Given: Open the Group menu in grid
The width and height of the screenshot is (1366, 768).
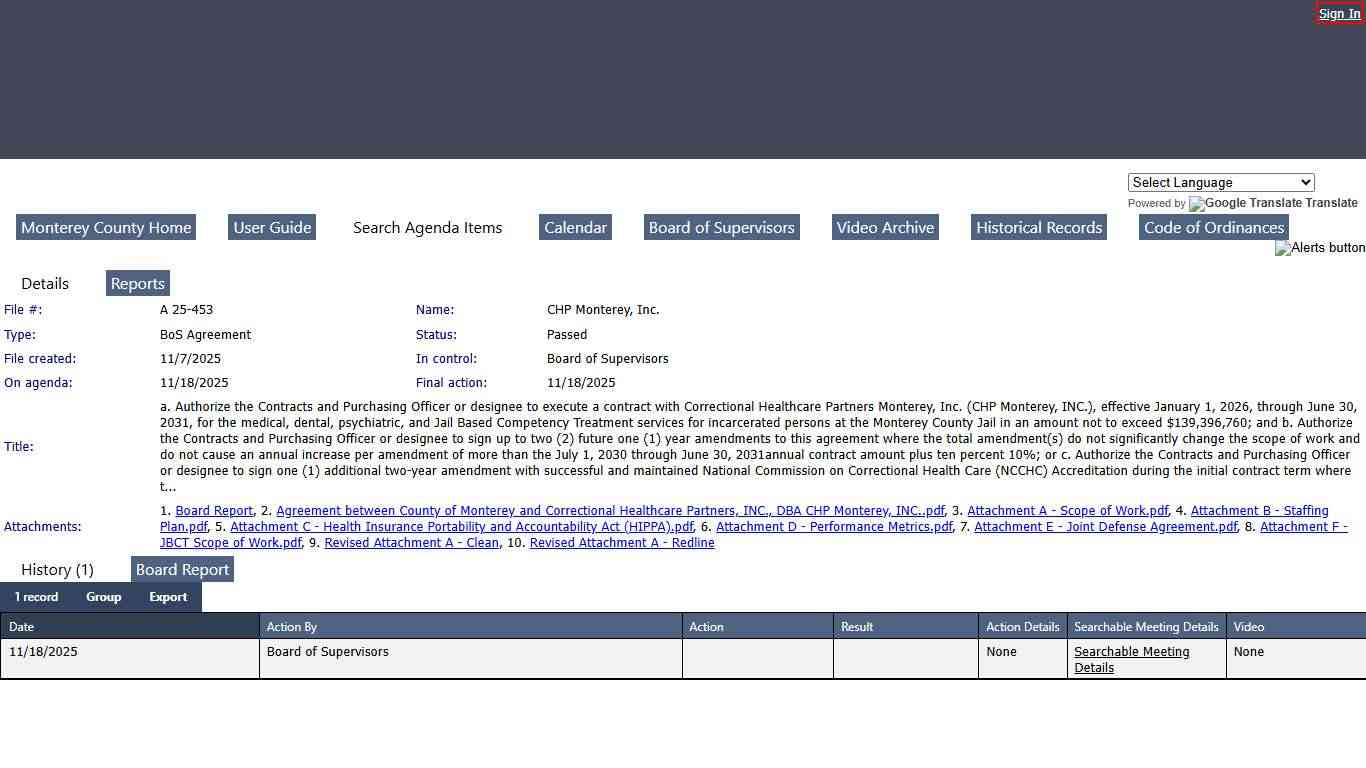Looking at the screenshot, I should coord(103,597).
